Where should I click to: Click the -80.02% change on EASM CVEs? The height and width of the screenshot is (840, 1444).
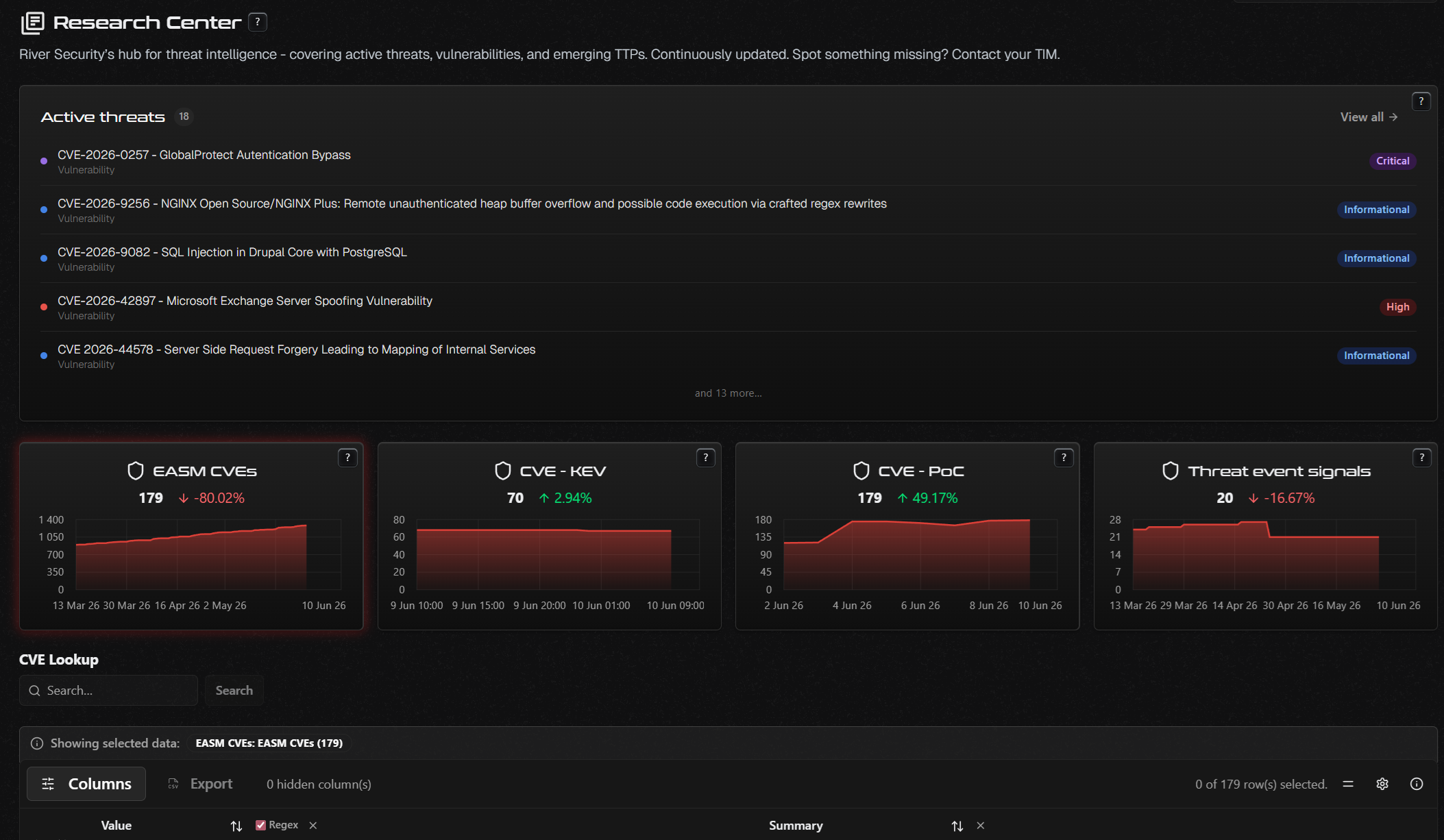[212, 498]
